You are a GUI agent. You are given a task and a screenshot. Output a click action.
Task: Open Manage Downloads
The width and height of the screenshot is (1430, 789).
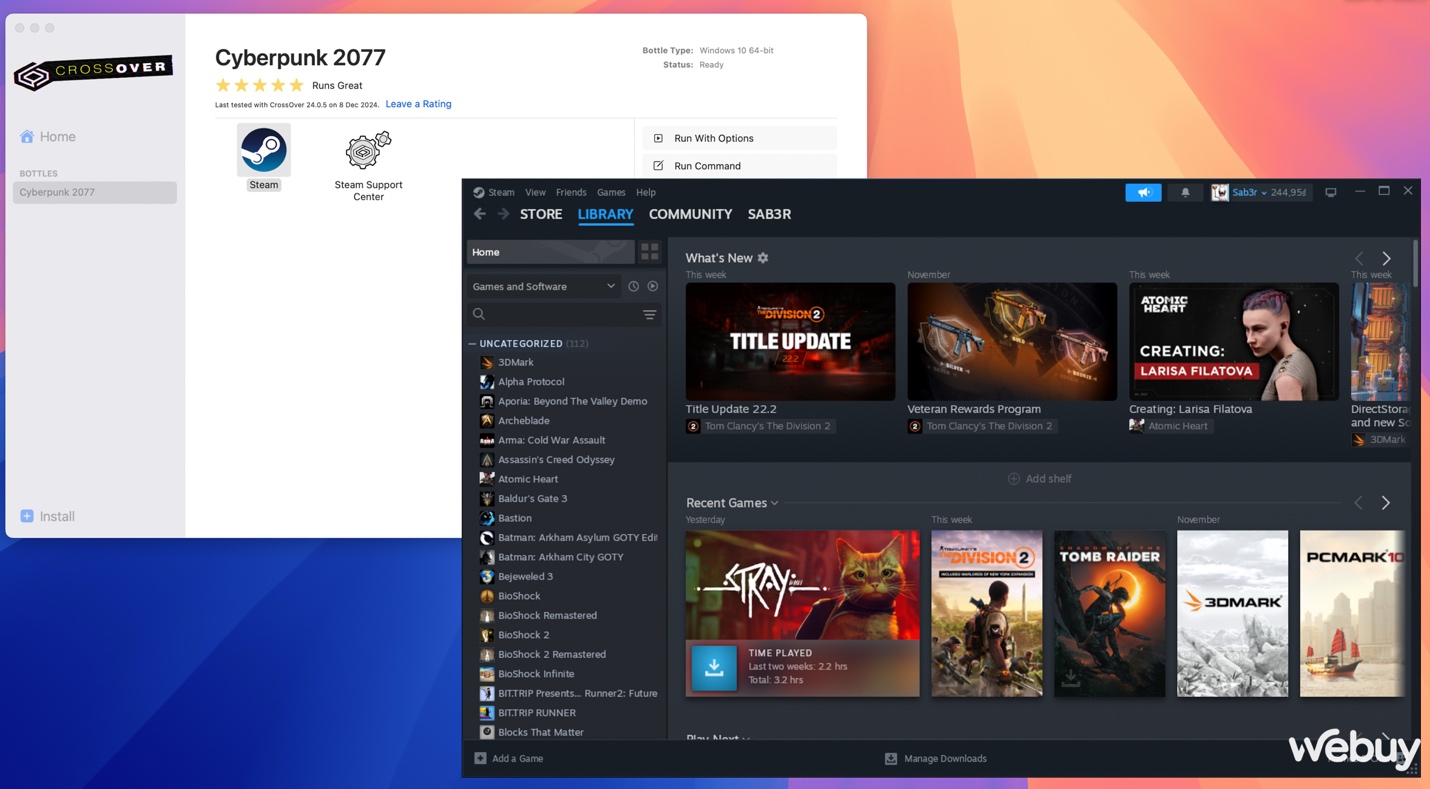[x=936, y=759]
